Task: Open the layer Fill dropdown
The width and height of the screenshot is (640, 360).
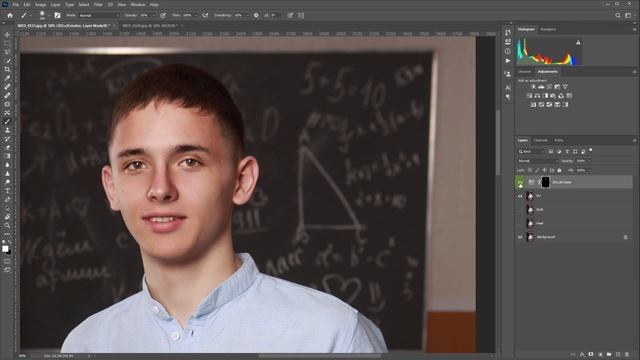Action: 589,170
